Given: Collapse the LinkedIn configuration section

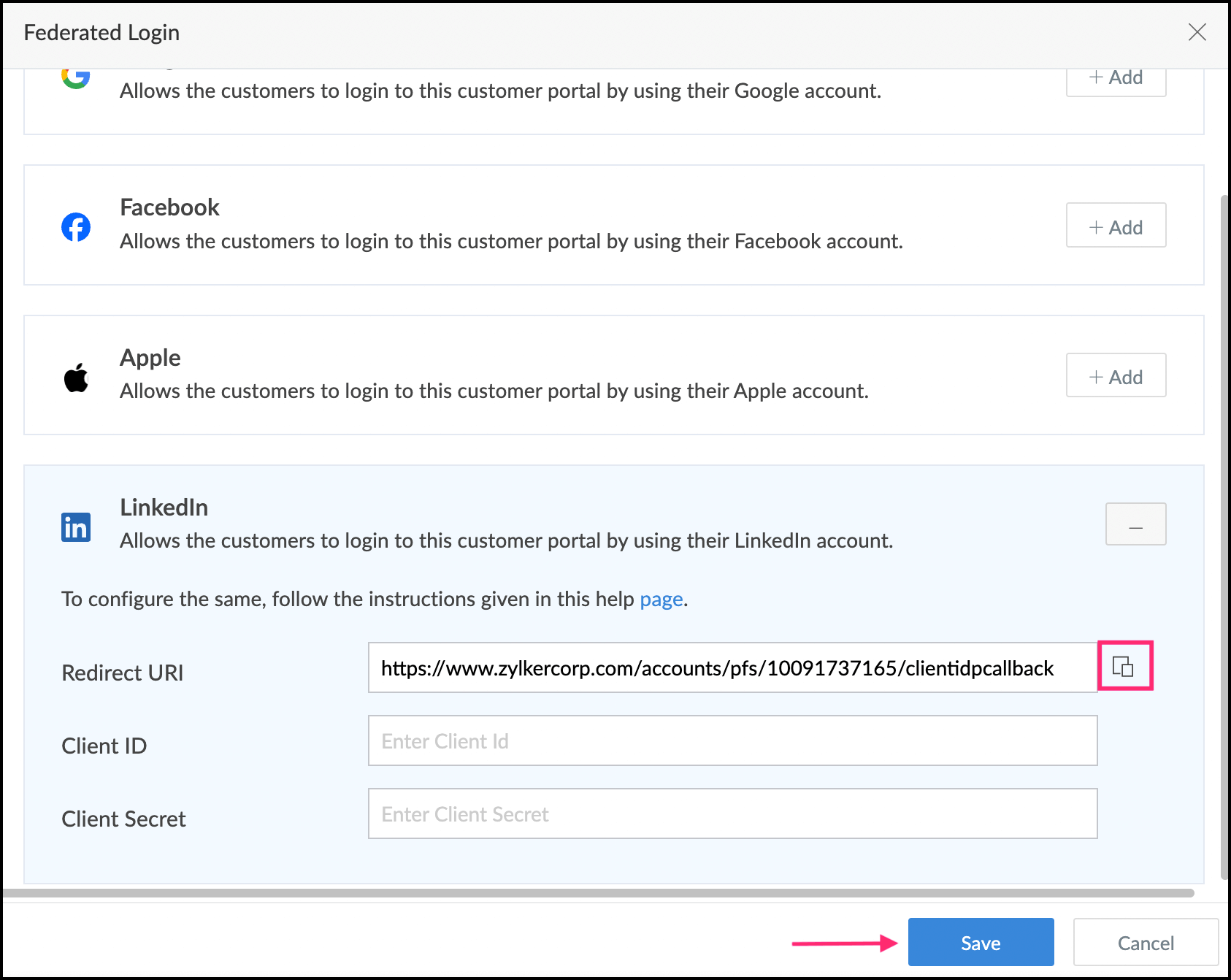Looking at the screenshot, I should pyautogui.click(x=1135, y=524).
